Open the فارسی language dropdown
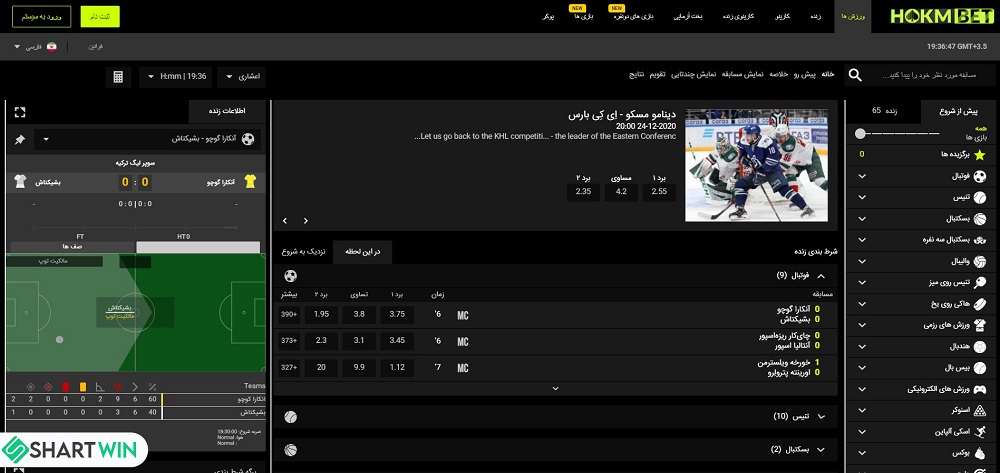This screenshot has width=1000, height=473. point(35,47)
